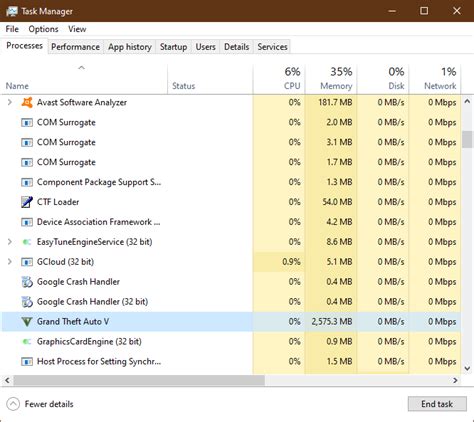
Task: Click the Device Association Framework icon
Action: click(27, 222)
